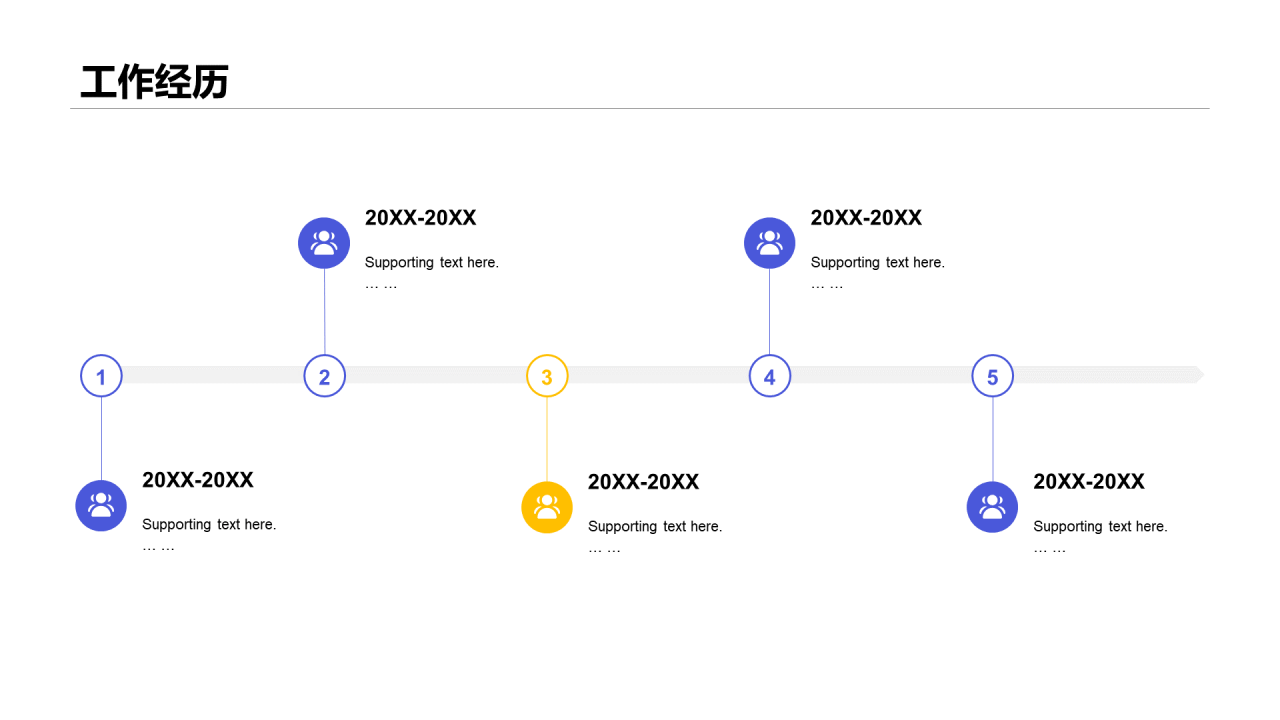The height and width of the screenshot is (720, 1280).
Task: Select the supporting text beside the yellow icon
Action: 655,527
